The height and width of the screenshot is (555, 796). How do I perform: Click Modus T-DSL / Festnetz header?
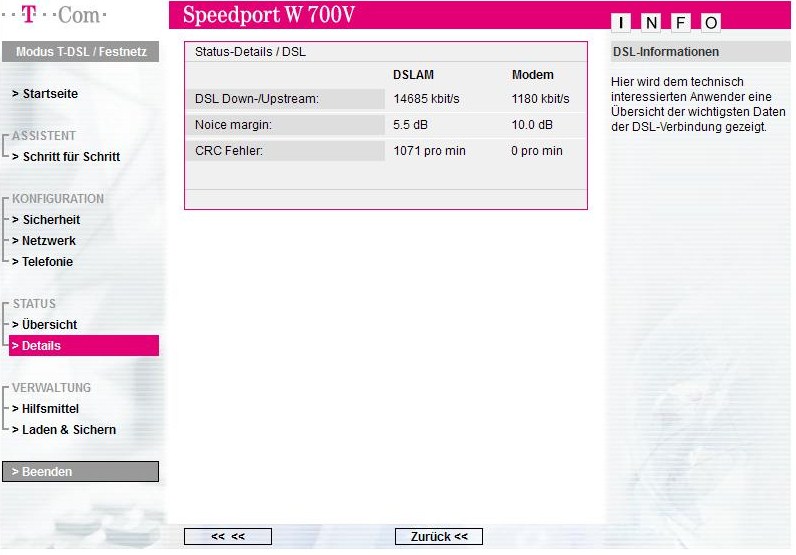(x=80, y=52)
